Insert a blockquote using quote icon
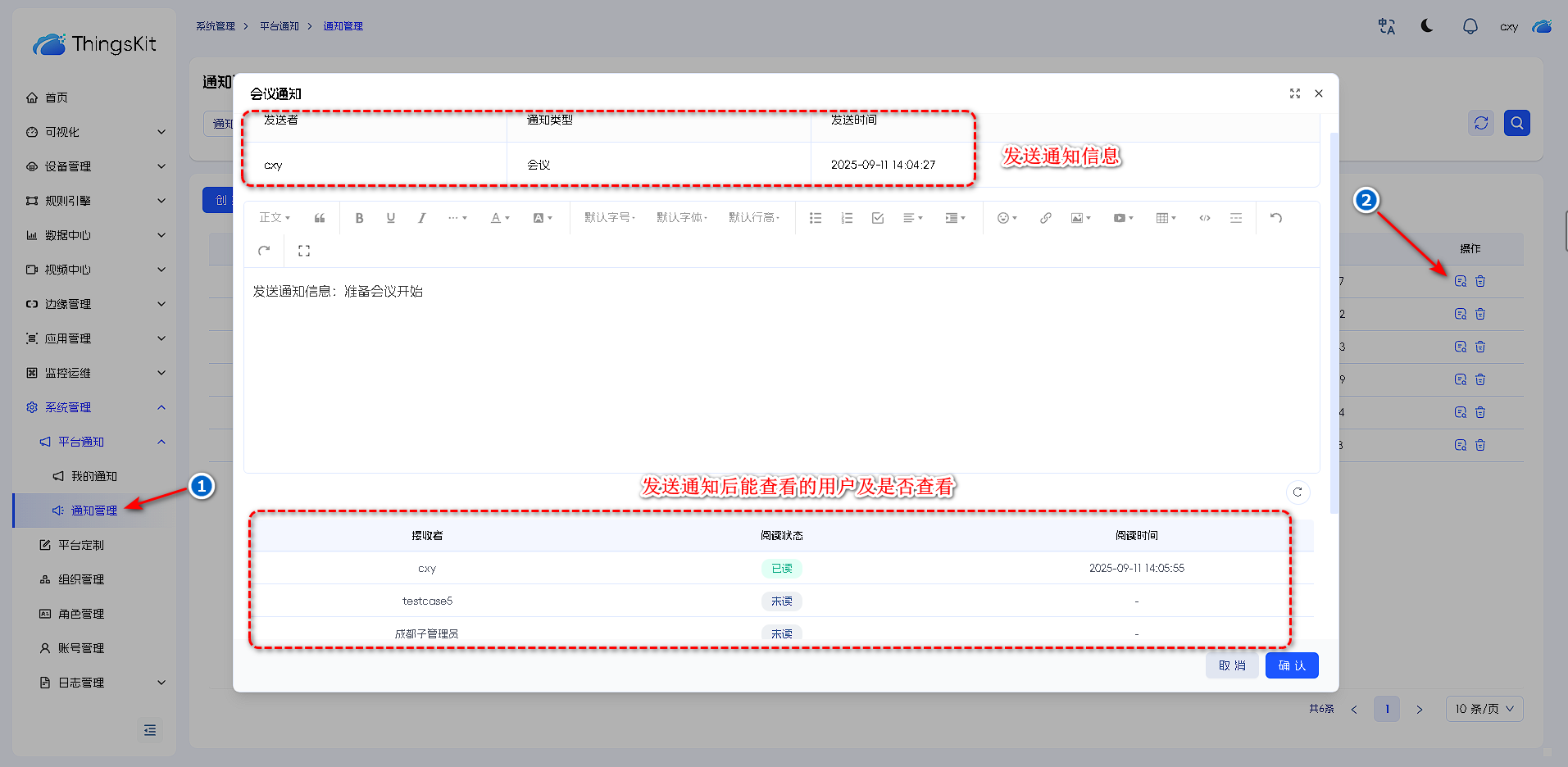 pos(320,218)
